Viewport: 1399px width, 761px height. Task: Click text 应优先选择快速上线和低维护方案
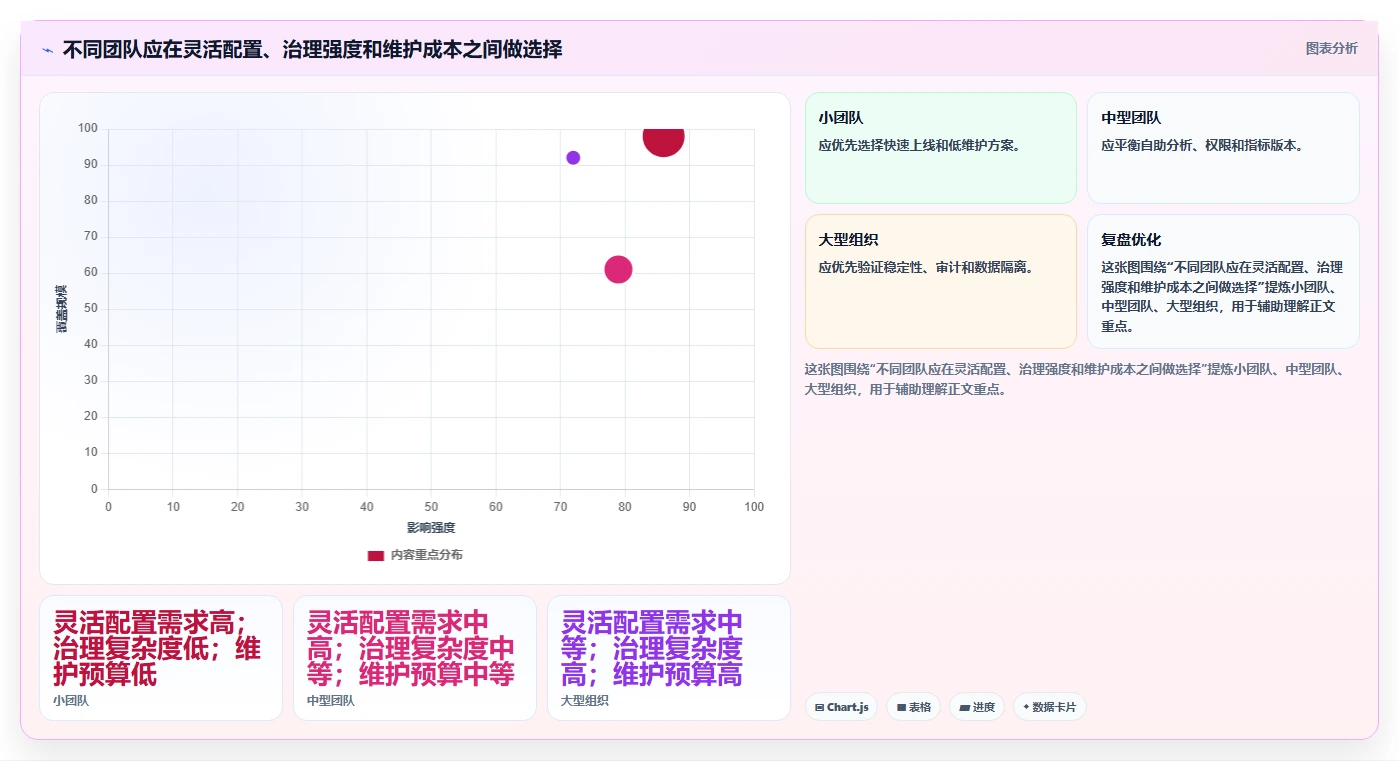[x=919, y=145]
